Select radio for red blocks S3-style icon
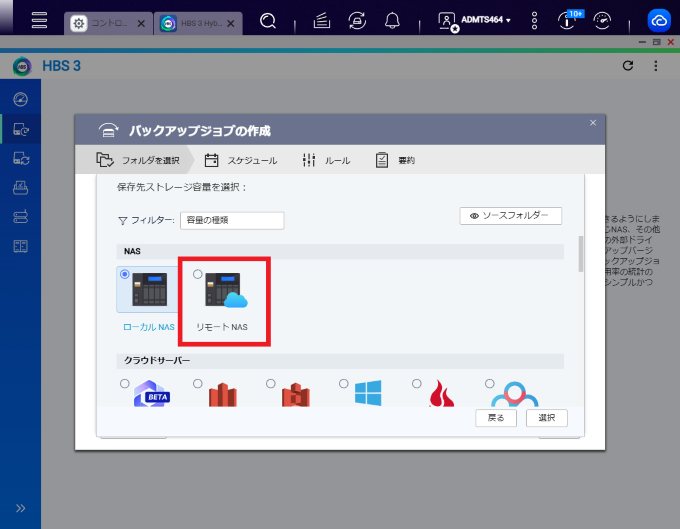The image size is (680, 529). 271,383
